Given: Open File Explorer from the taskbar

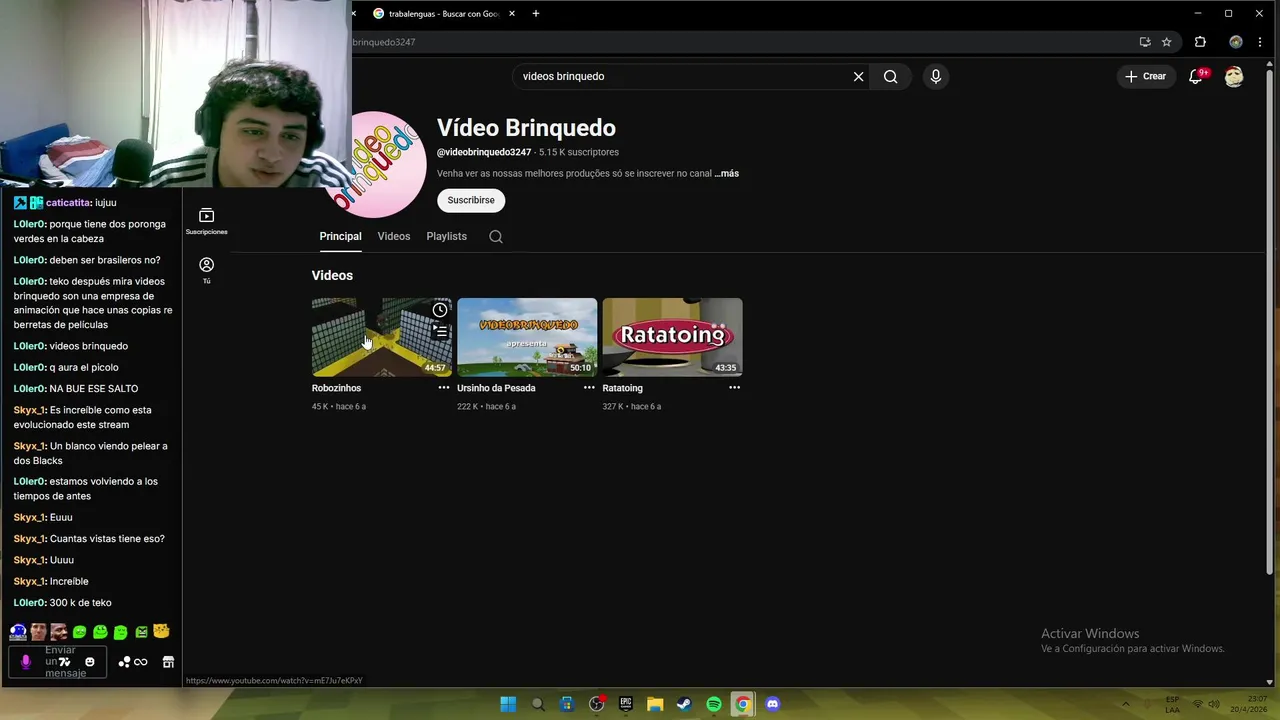Looking at the screenshot, I should 655,704.
